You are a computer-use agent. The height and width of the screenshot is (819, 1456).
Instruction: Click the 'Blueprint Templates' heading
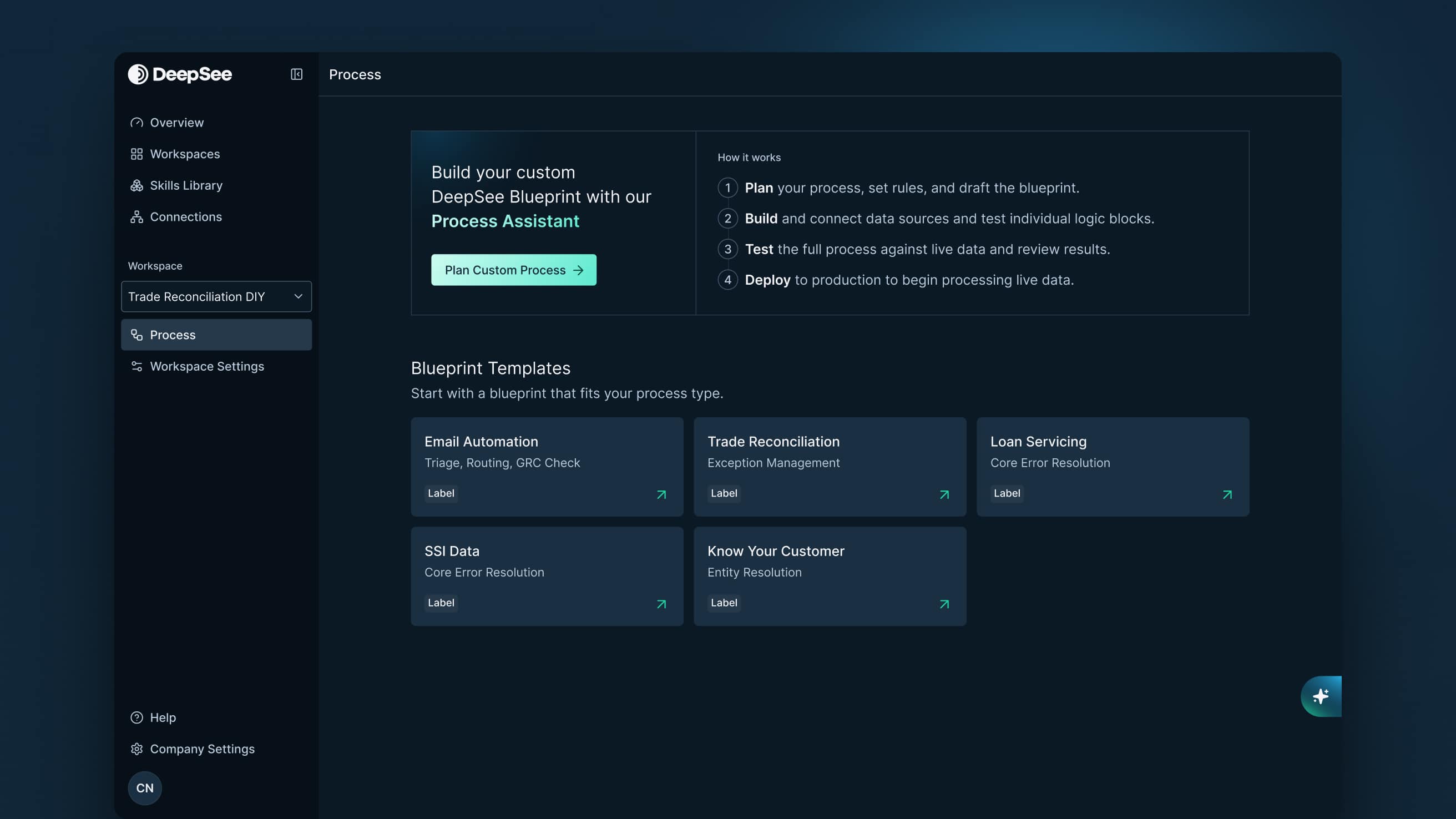(491, 368)
